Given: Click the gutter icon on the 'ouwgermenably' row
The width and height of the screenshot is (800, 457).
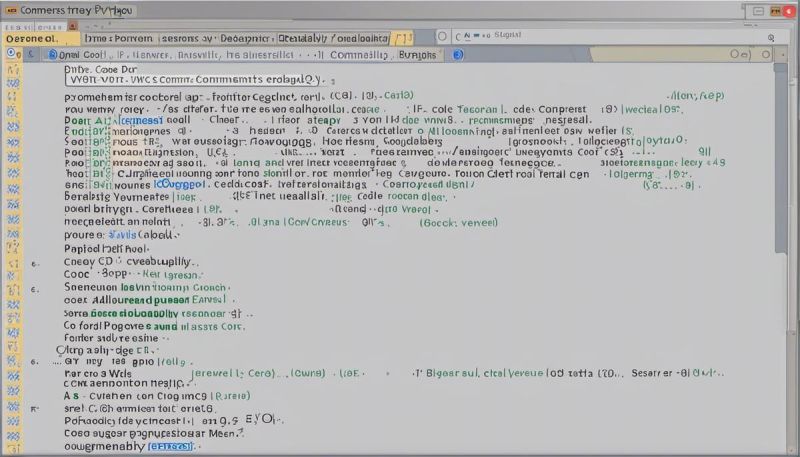Looking at the screenshot, I should pyautogui.click(x=13, y=447).
